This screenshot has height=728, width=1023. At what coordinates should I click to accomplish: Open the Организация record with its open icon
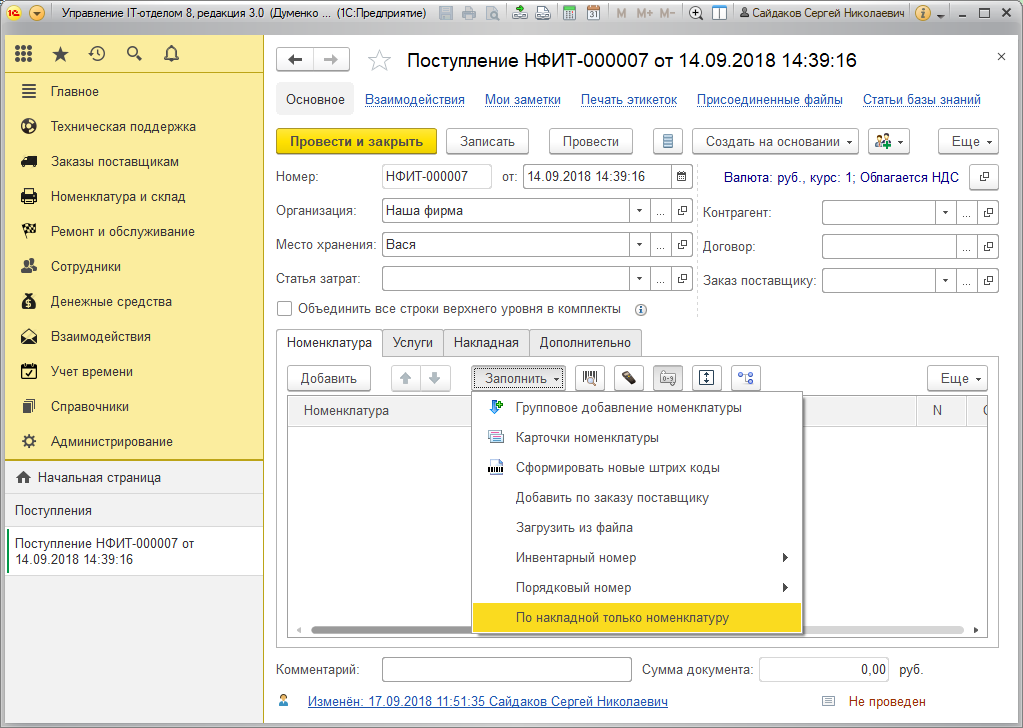point(682,211)
